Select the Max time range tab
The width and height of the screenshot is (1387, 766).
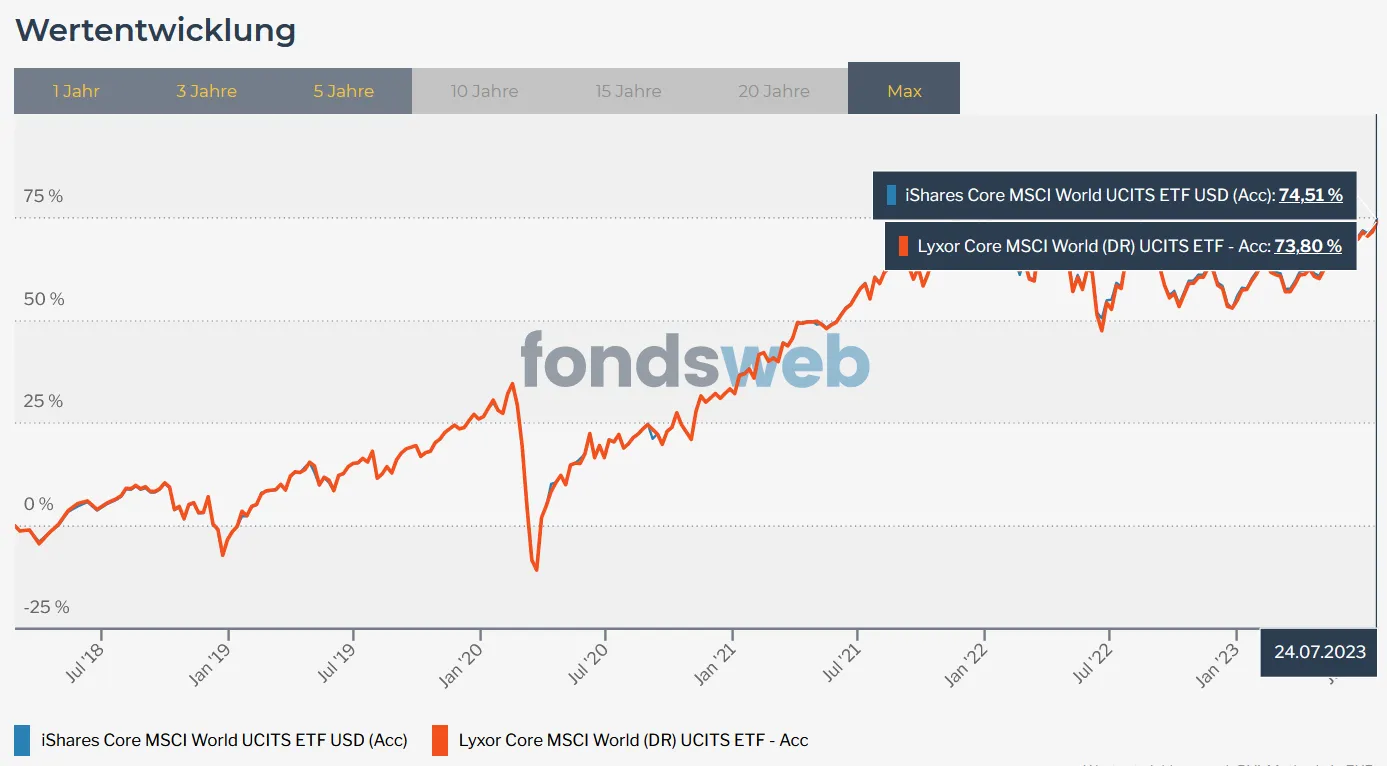point(904,89)
